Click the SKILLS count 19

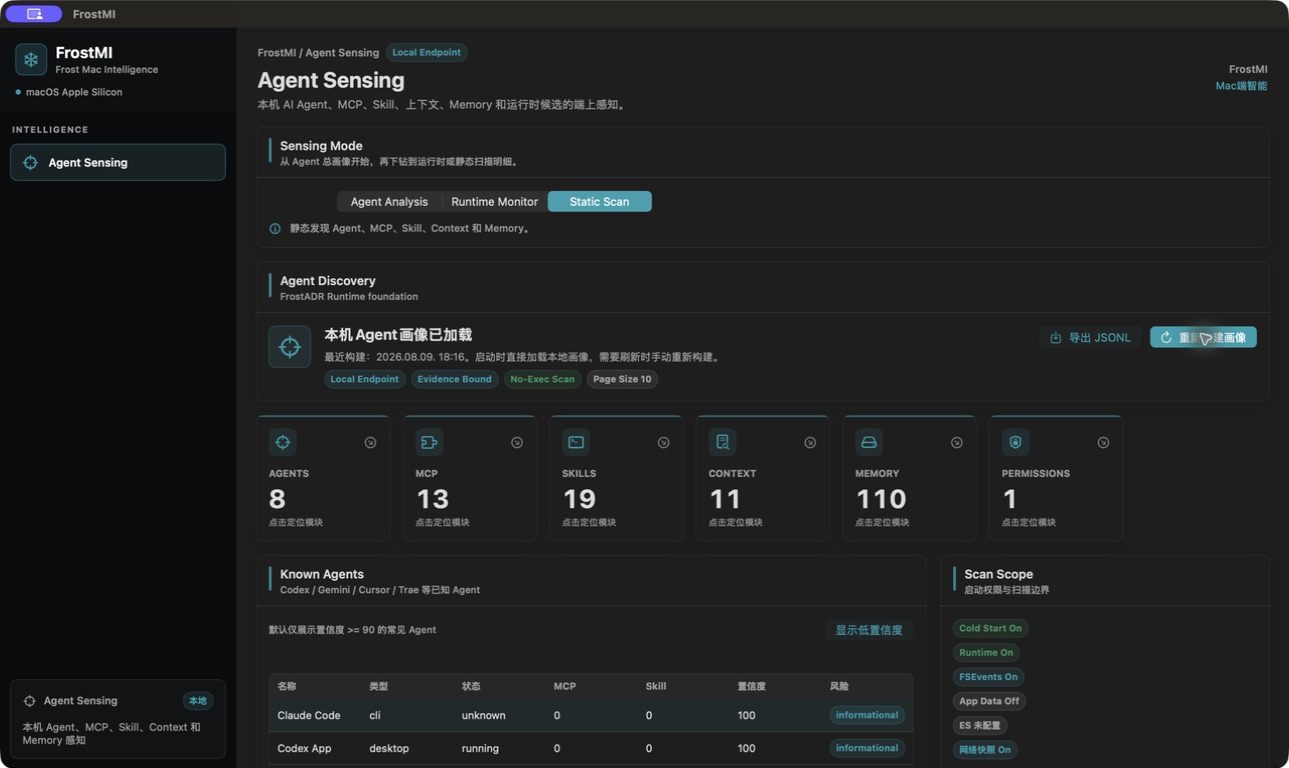pos(579,499)
